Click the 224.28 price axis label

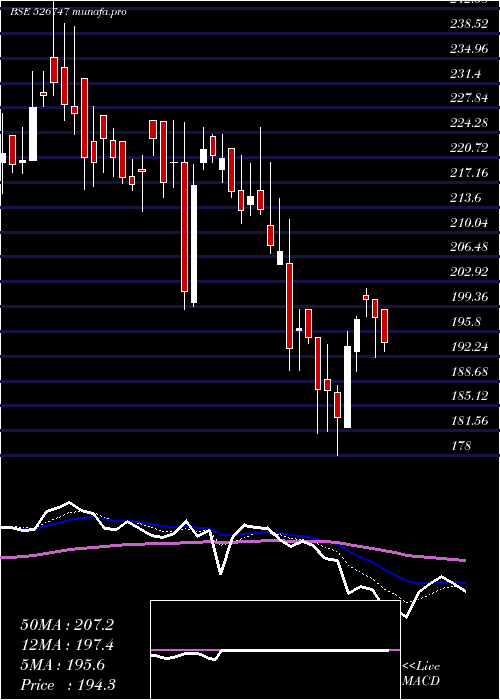[x=469, y=123]
